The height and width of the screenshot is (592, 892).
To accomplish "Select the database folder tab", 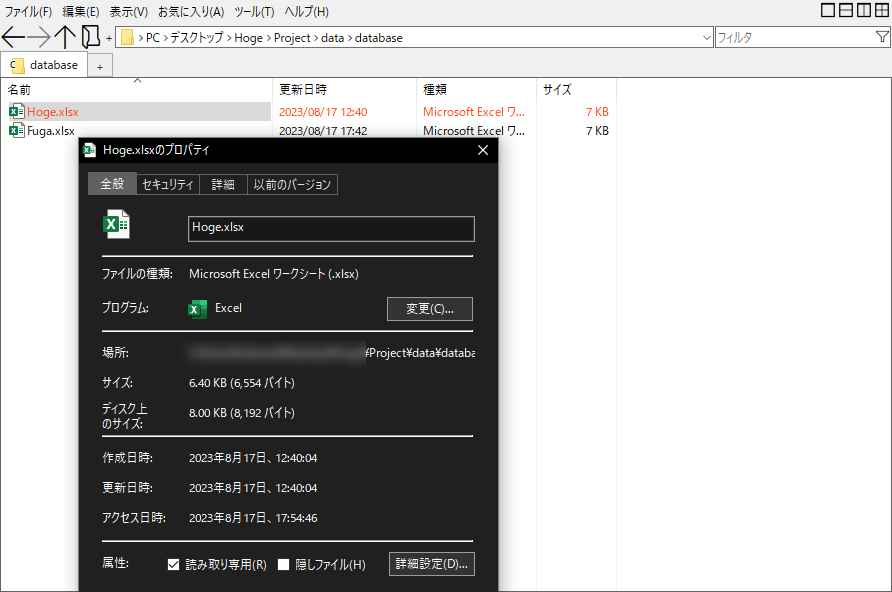I will 44,65.
